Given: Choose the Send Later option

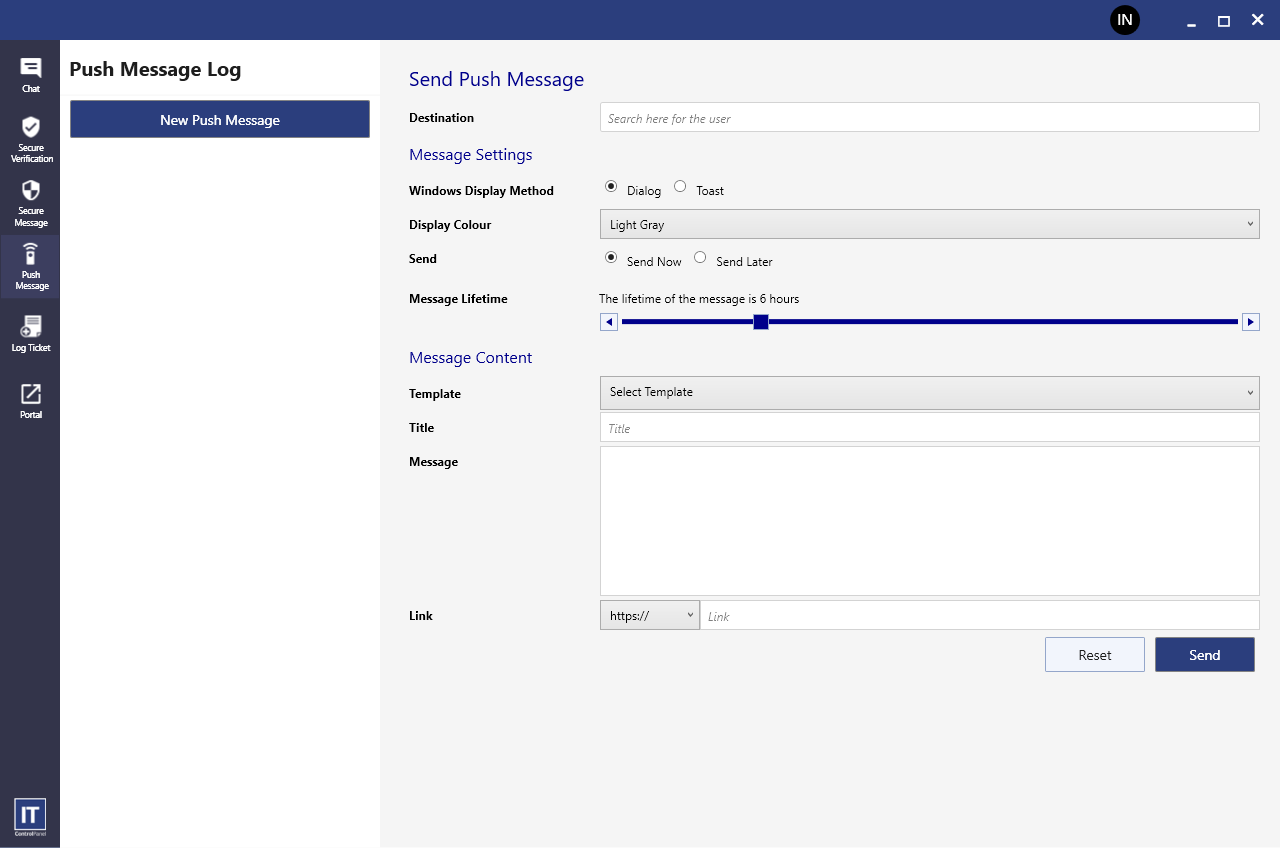Looking at the screenshot, I should (700, 258).
